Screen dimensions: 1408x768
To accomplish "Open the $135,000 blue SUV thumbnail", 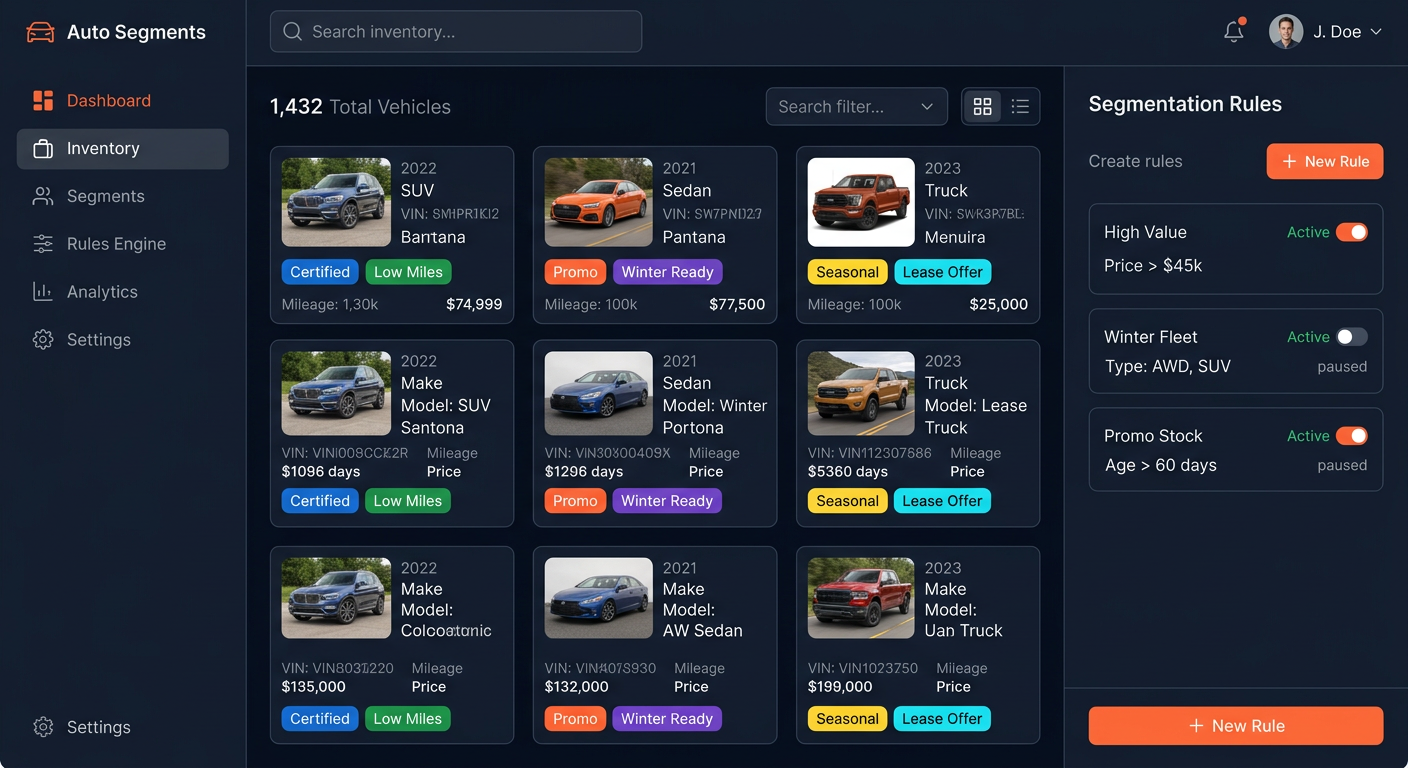I will pyautogui.click(x=336, y=598).
